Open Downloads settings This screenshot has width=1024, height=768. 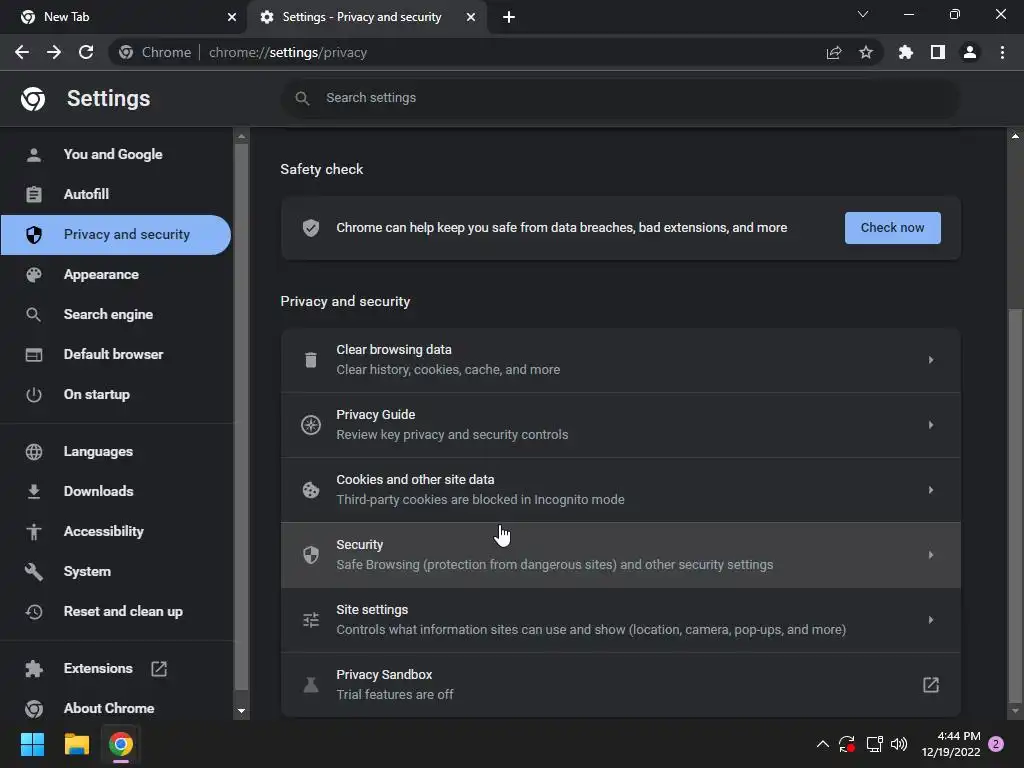[x=116, y=492]
